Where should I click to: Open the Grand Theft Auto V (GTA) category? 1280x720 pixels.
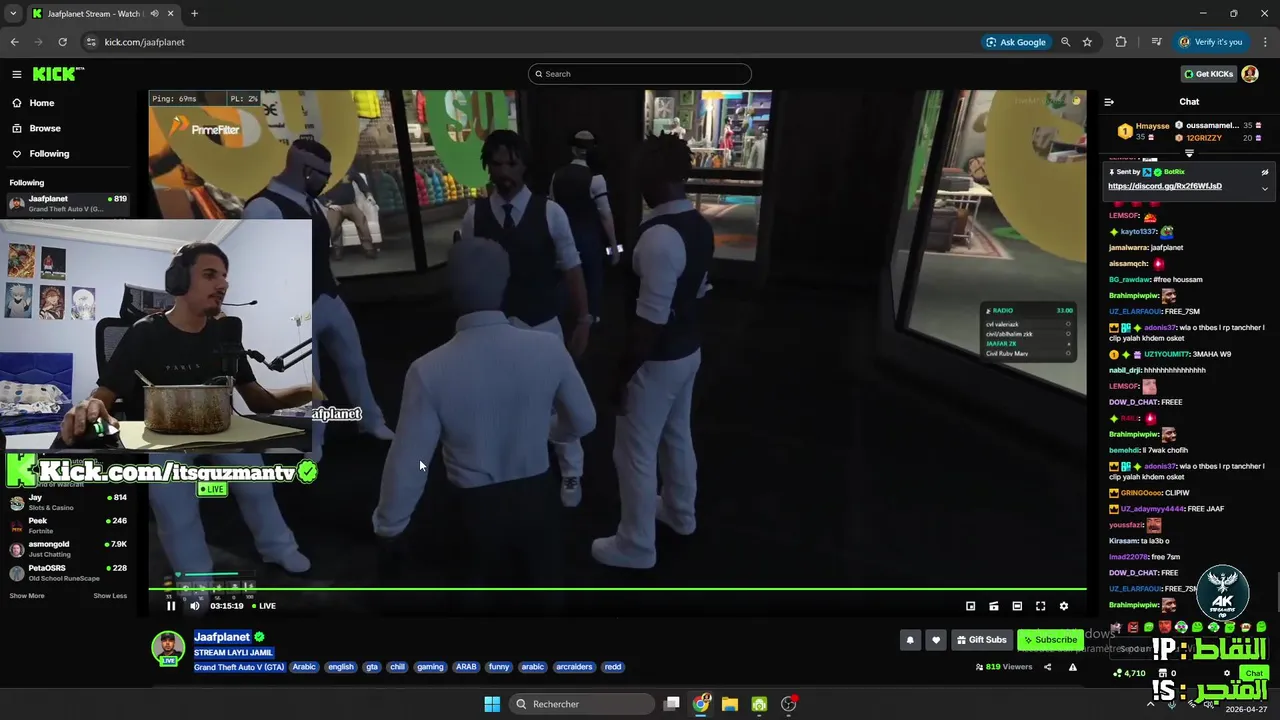(239, 667)
